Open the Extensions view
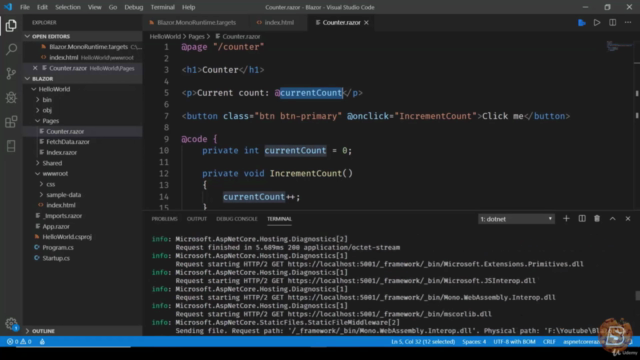 tap(11, 121)
